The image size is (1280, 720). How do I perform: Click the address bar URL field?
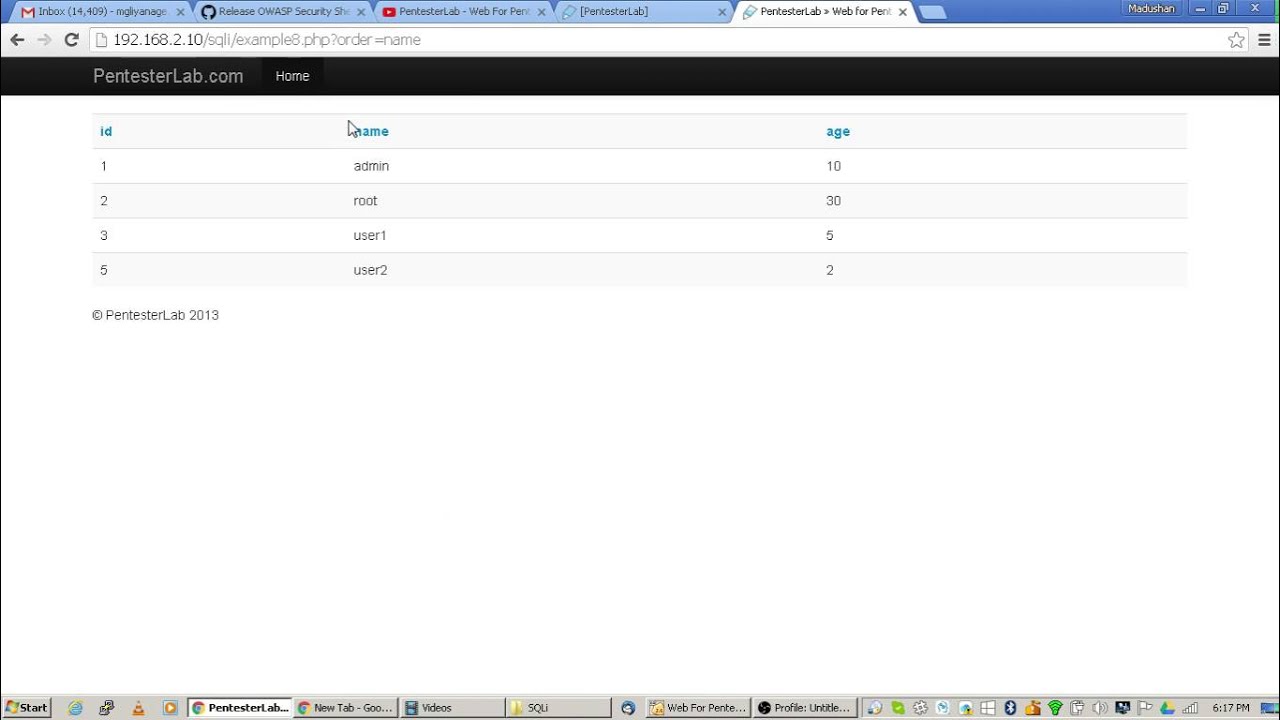pos(660,40)
